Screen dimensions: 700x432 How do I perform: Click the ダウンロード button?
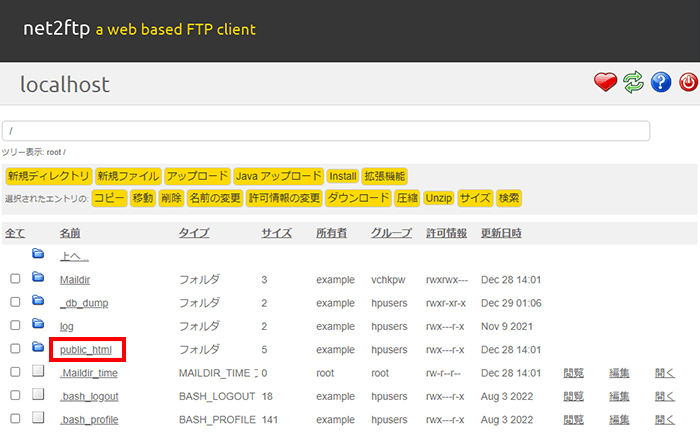(358, 198)
